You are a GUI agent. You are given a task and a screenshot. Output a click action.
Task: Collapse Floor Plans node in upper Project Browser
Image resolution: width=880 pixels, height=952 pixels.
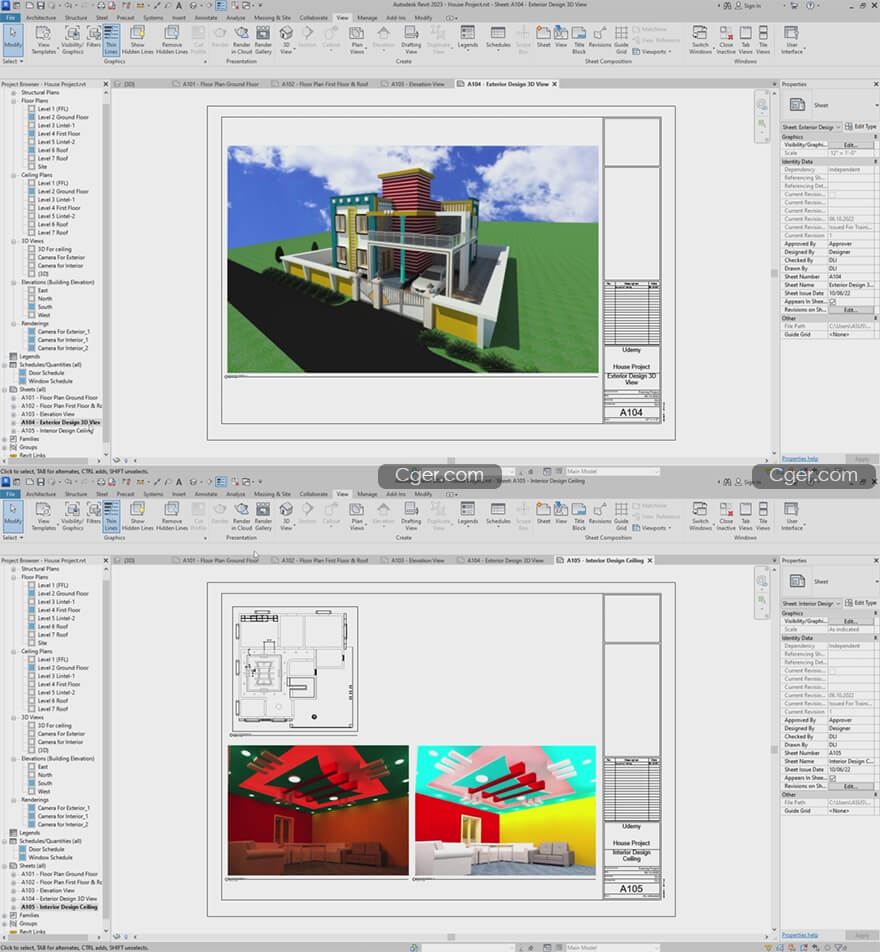(13, 101)
